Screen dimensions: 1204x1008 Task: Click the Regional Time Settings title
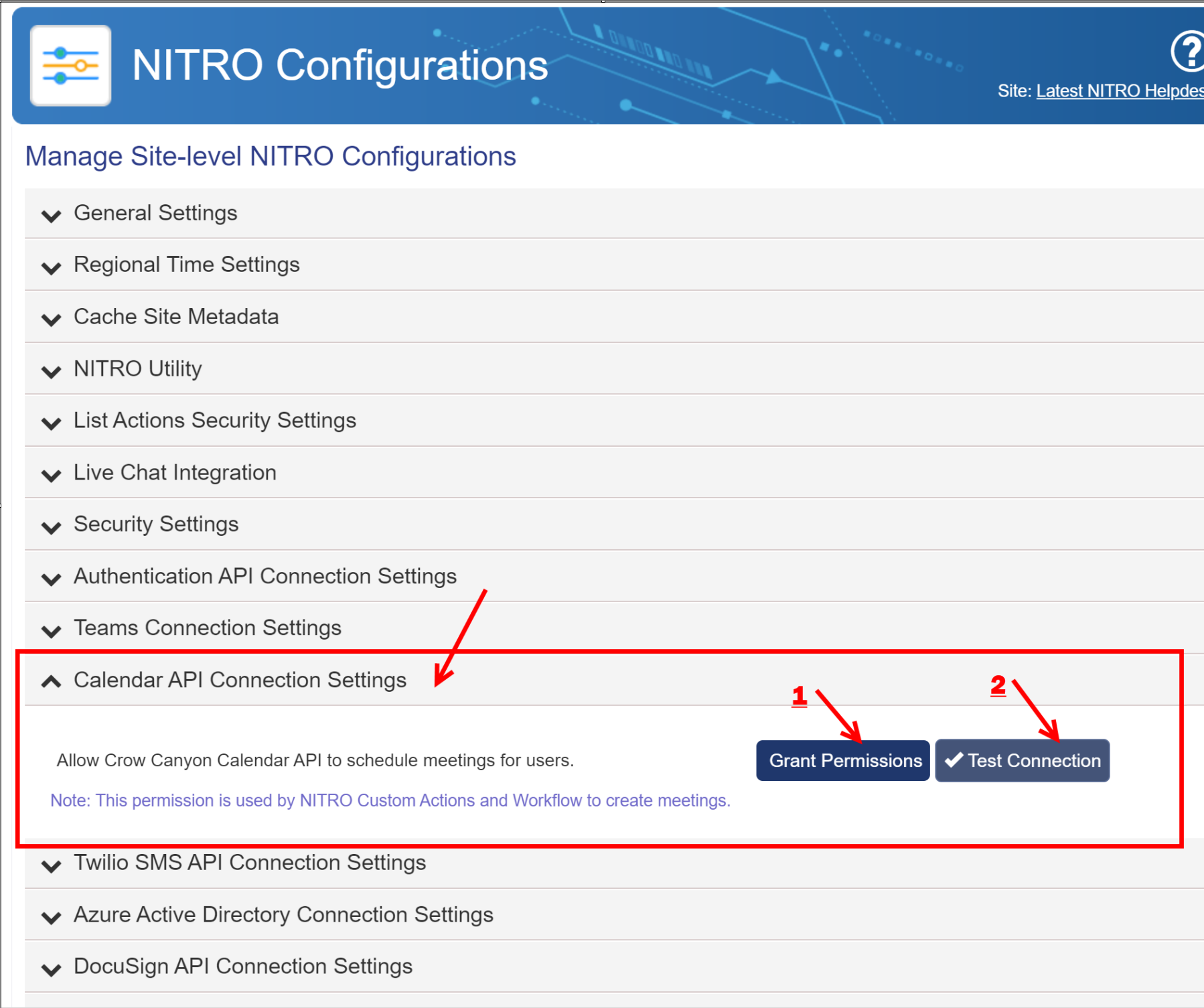pos(187,265)
